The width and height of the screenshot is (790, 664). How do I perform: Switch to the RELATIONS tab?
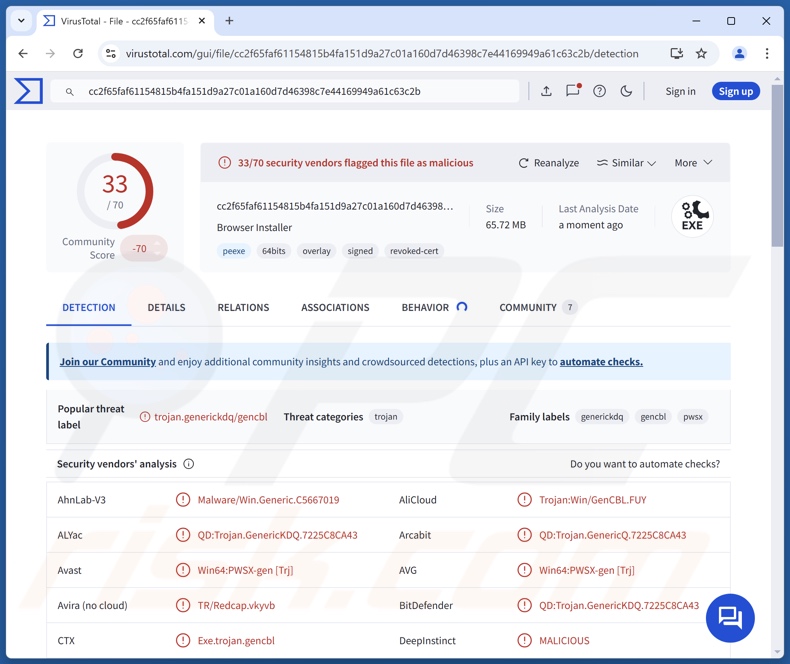coord(243,307)
